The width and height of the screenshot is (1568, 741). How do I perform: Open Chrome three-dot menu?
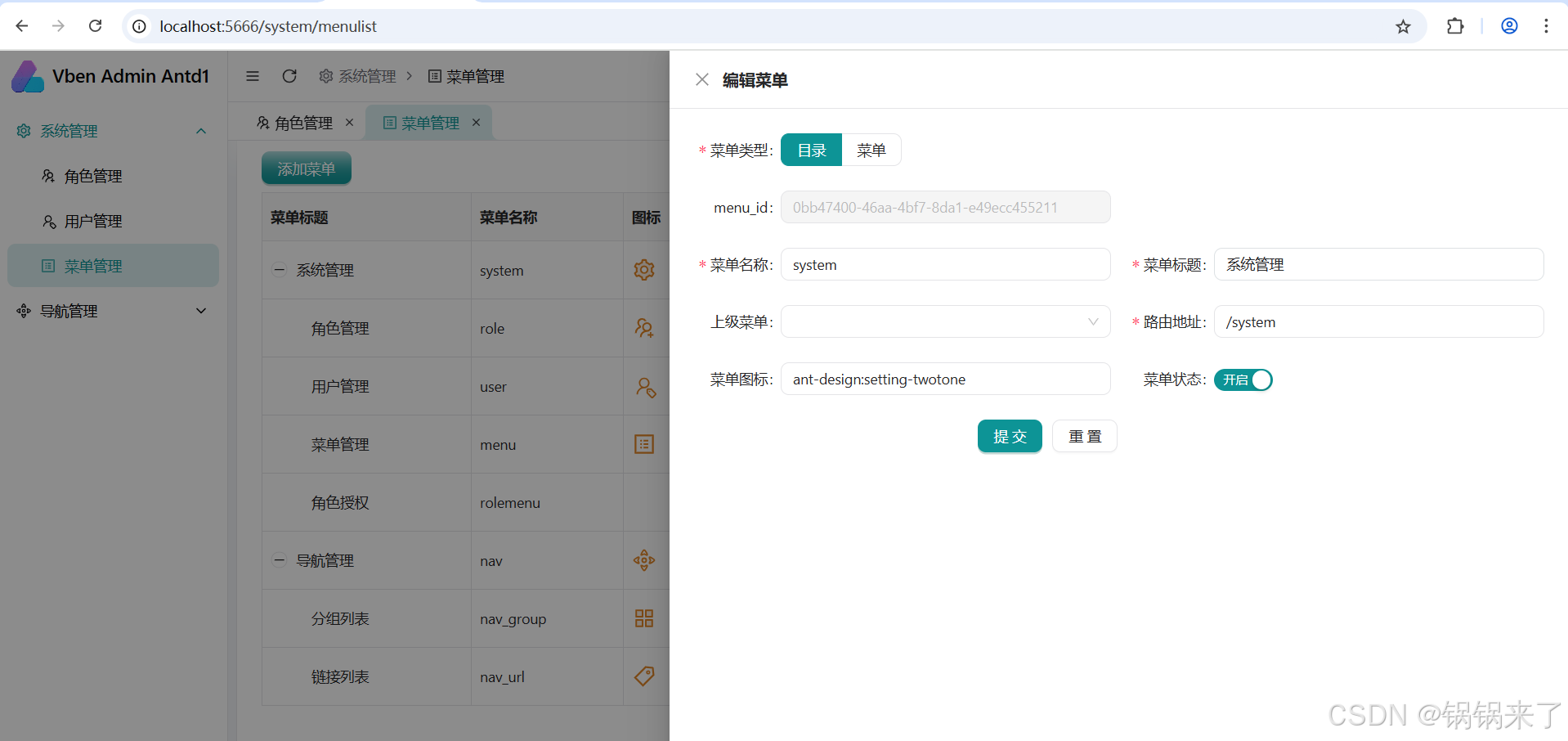[1546, 26]
